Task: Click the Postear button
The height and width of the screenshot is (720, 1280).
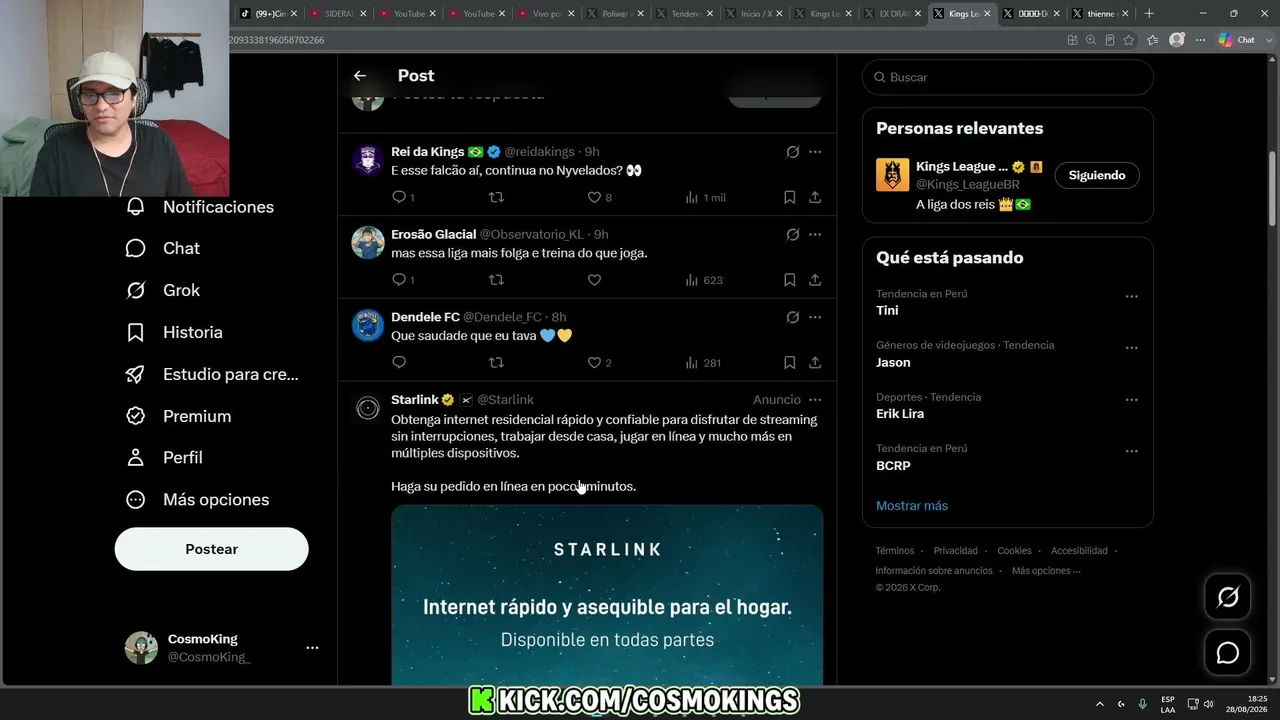Action: click(x=212, y=549)
